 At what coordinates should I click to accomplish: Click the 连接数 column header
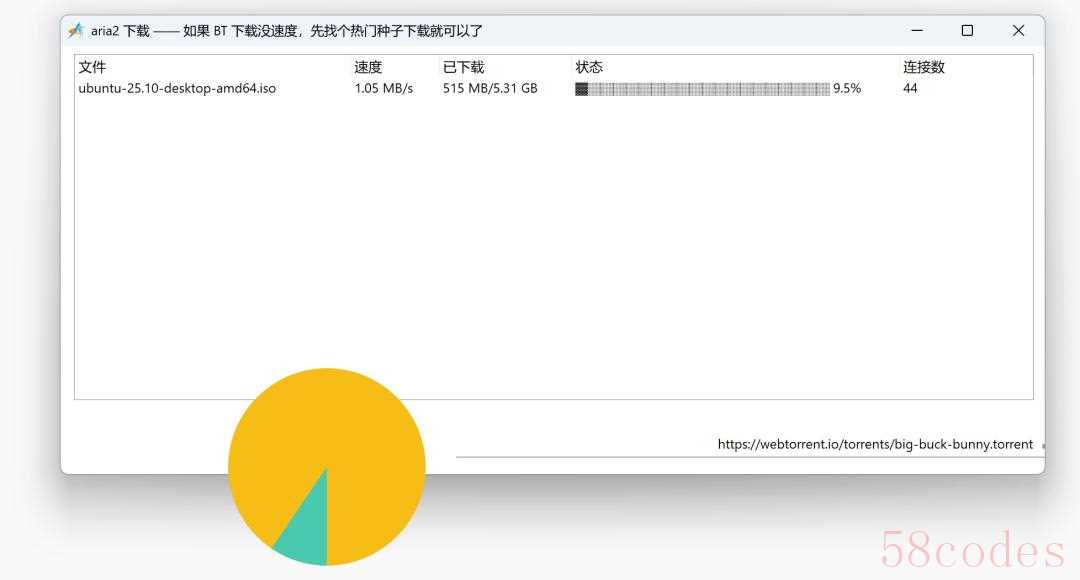[x=924, y=67]
